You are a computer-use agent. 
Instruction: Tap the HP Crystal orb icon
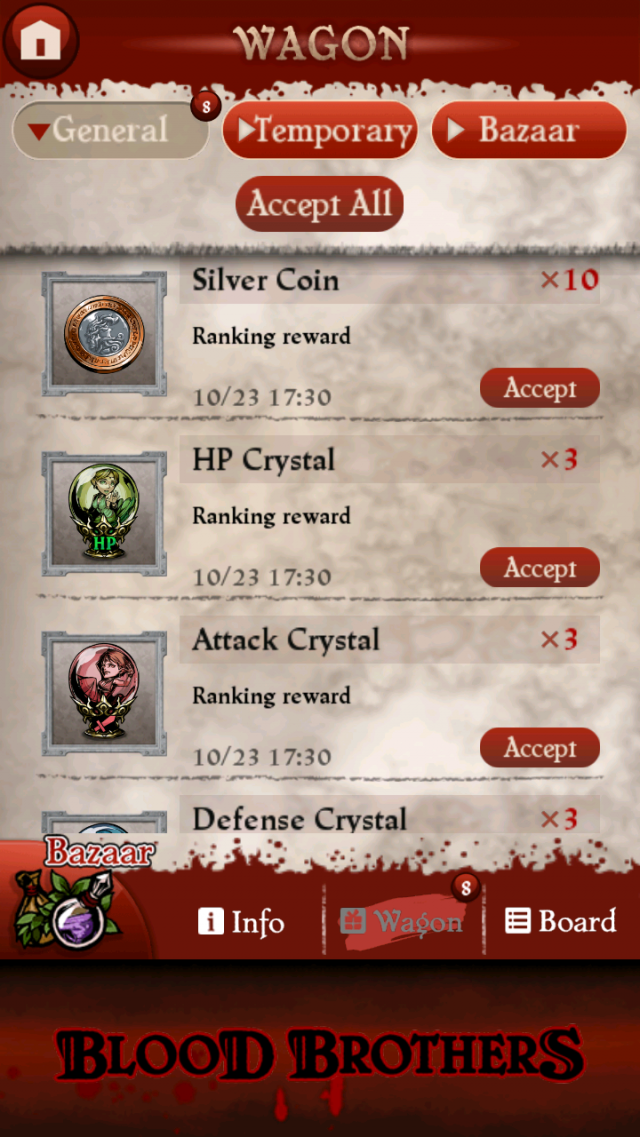[x=104, y=514]
